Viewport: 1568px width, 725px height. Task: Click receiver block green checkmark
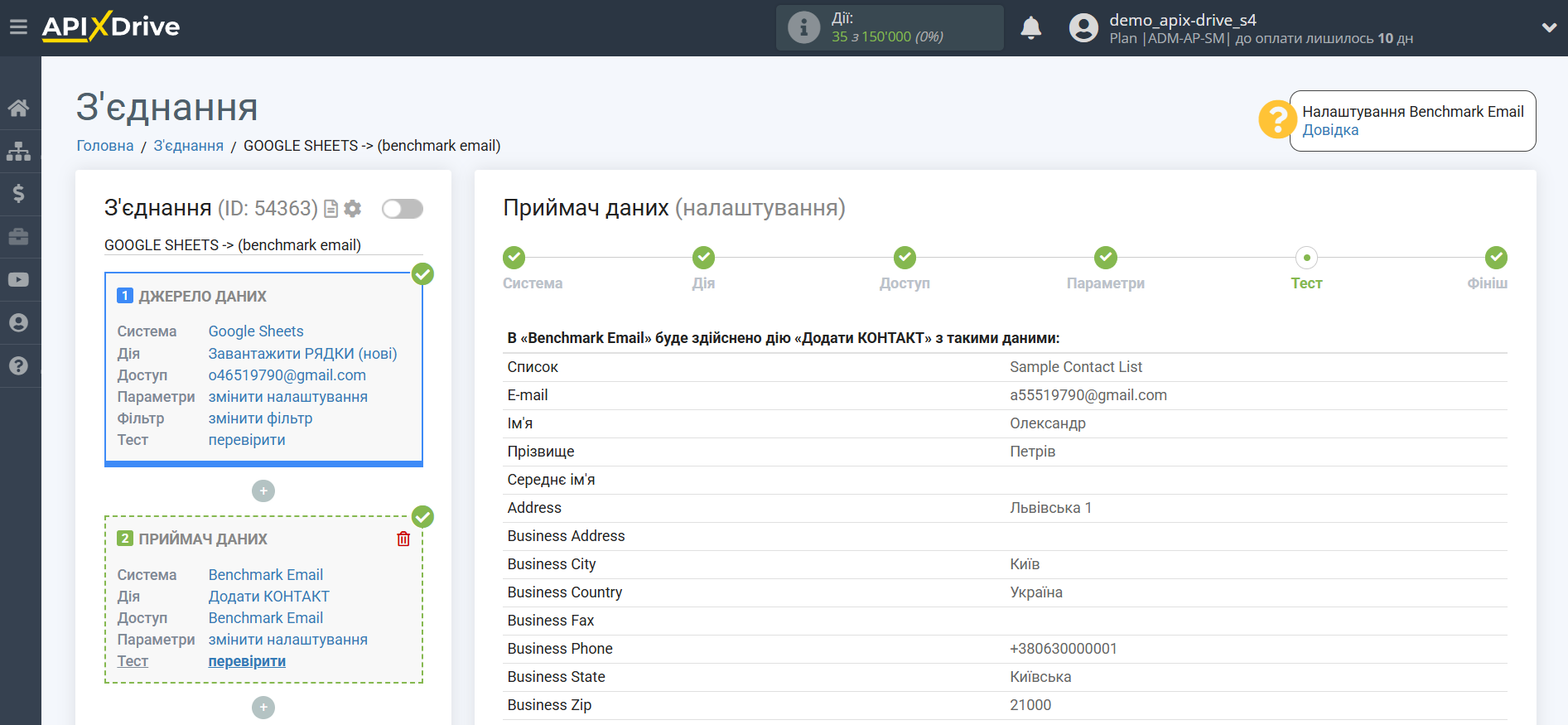tap(423, 517)
